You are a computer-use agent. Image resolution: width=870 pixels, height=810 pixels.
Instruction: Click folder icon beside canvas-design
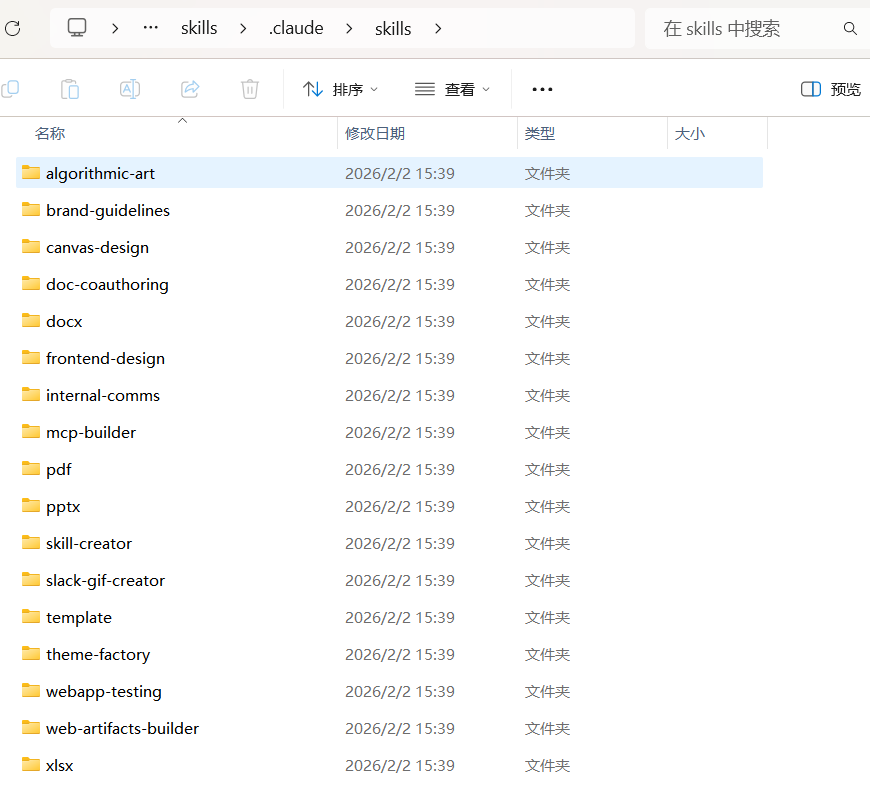[31, 247]
